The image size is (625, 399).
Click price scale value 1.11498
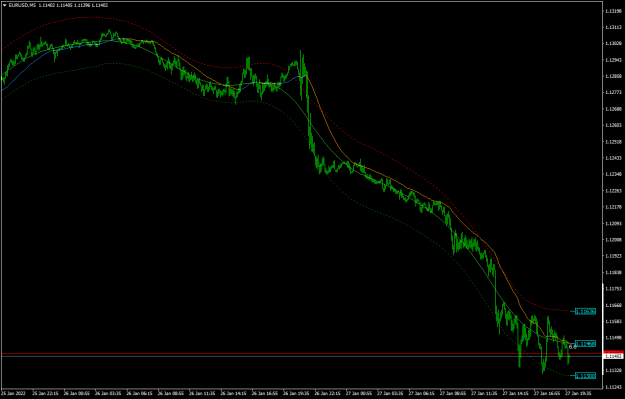613,338
